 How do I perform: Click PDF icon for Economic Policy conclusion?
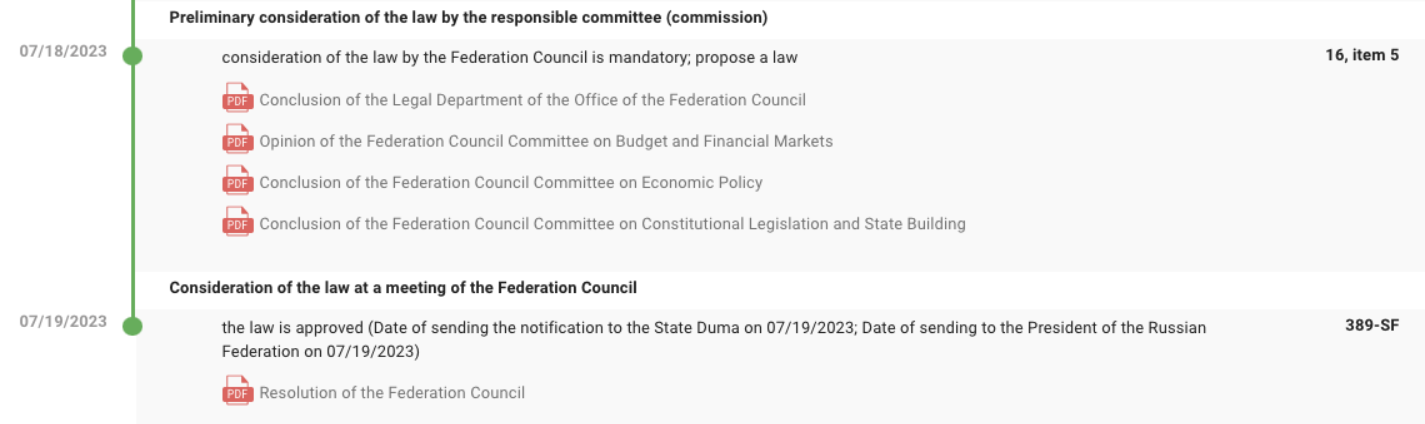pyautogui.click(x=236, y=183)
